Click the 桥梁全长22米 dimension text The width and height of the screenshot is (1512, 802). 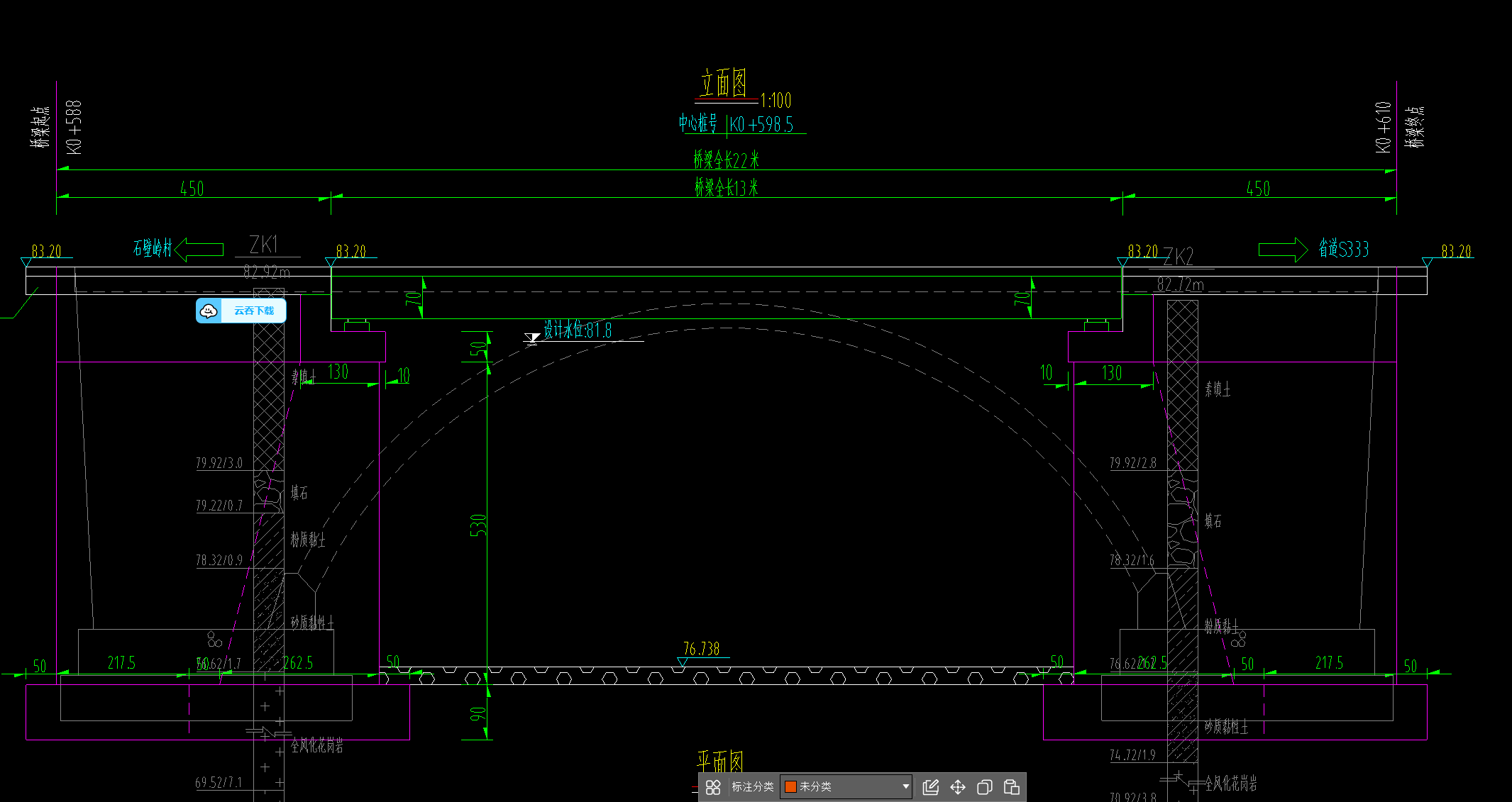click(727, 160)
